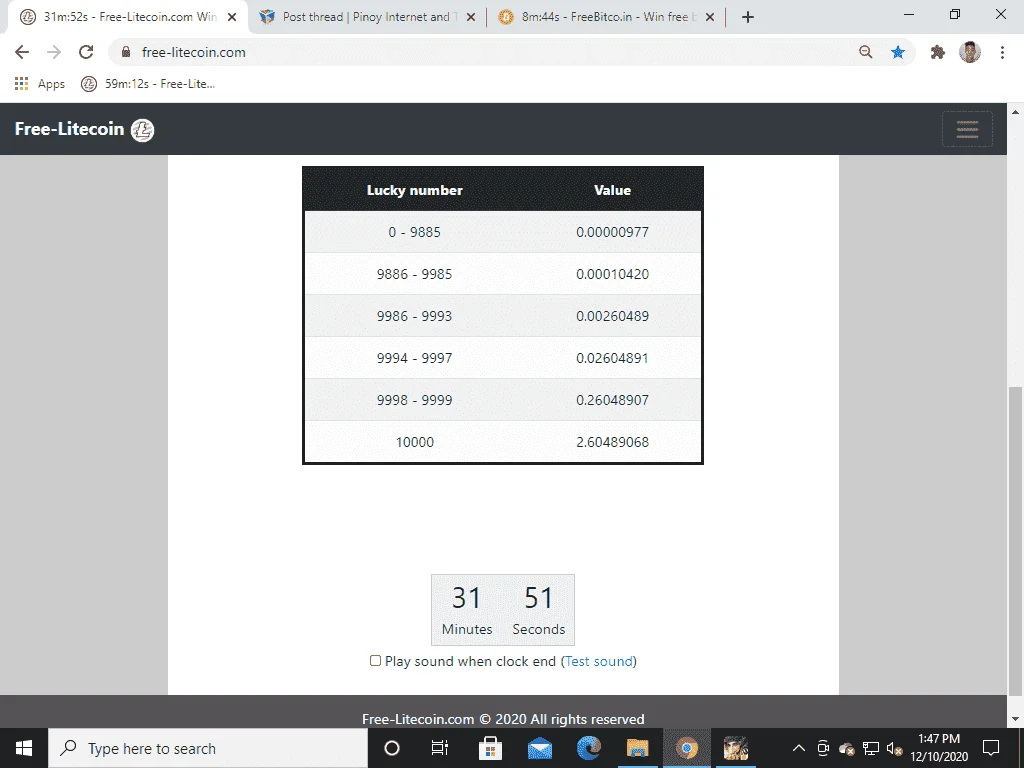Screen dimensions: 1024x768
Task: Click the Chrome taskbar icon
Action: pos(686,748)
